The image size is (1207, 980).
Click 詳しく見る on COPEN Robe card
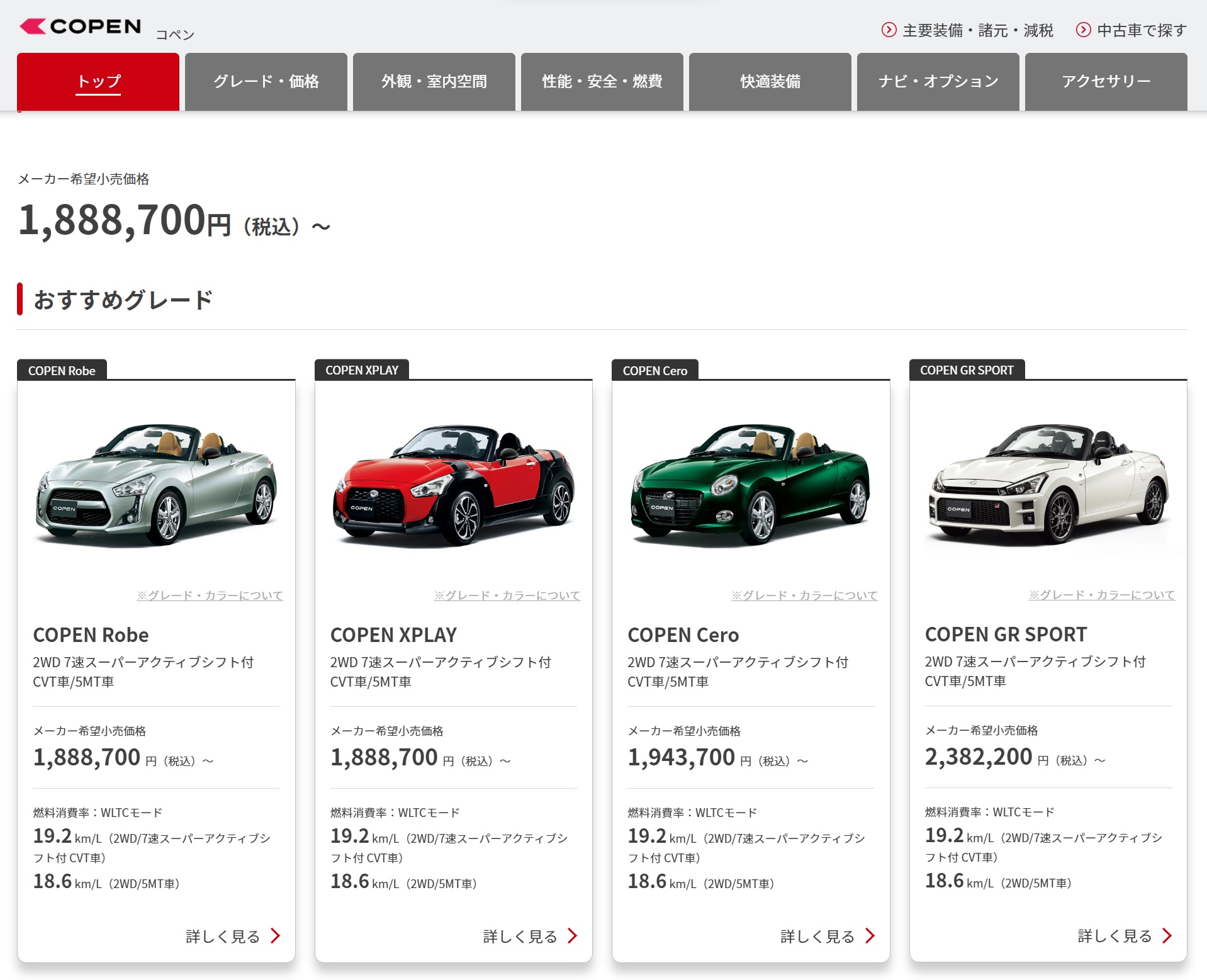(223, 937)
